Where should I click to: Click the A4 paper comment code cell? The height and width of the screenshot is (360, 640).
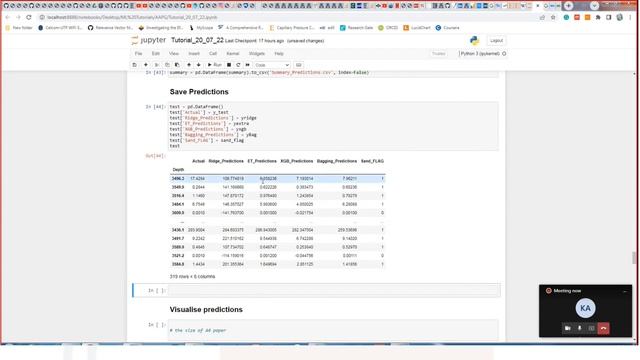[x=333, y=330]
